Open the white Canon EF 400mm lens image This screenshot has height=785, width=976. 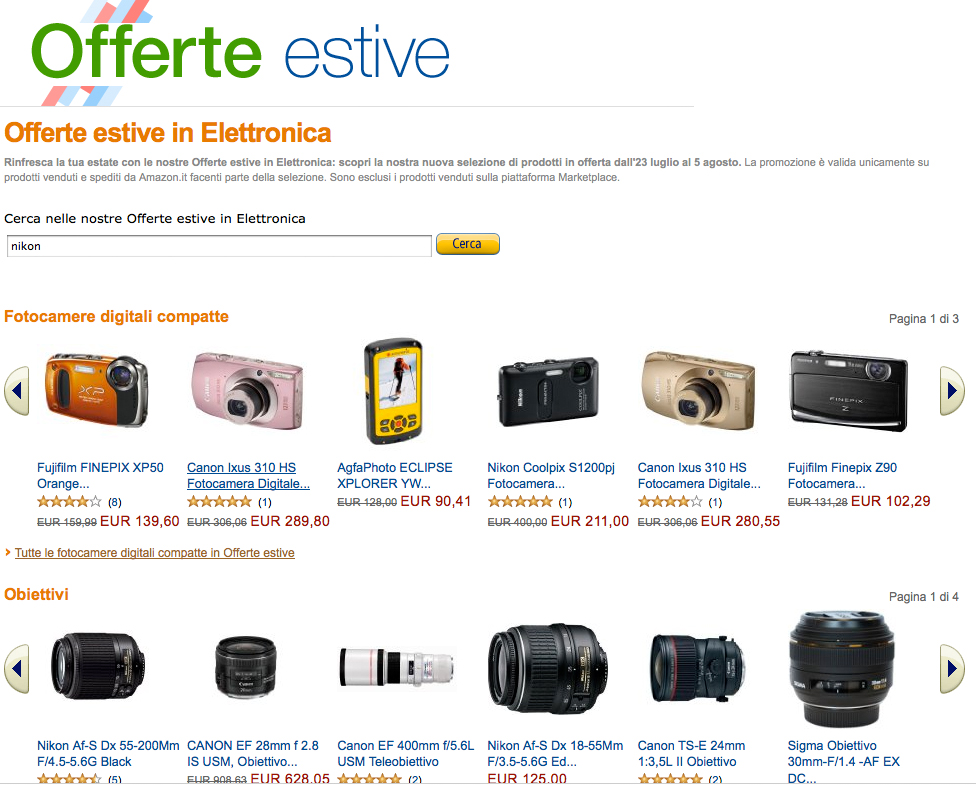(x=397, y=667)
